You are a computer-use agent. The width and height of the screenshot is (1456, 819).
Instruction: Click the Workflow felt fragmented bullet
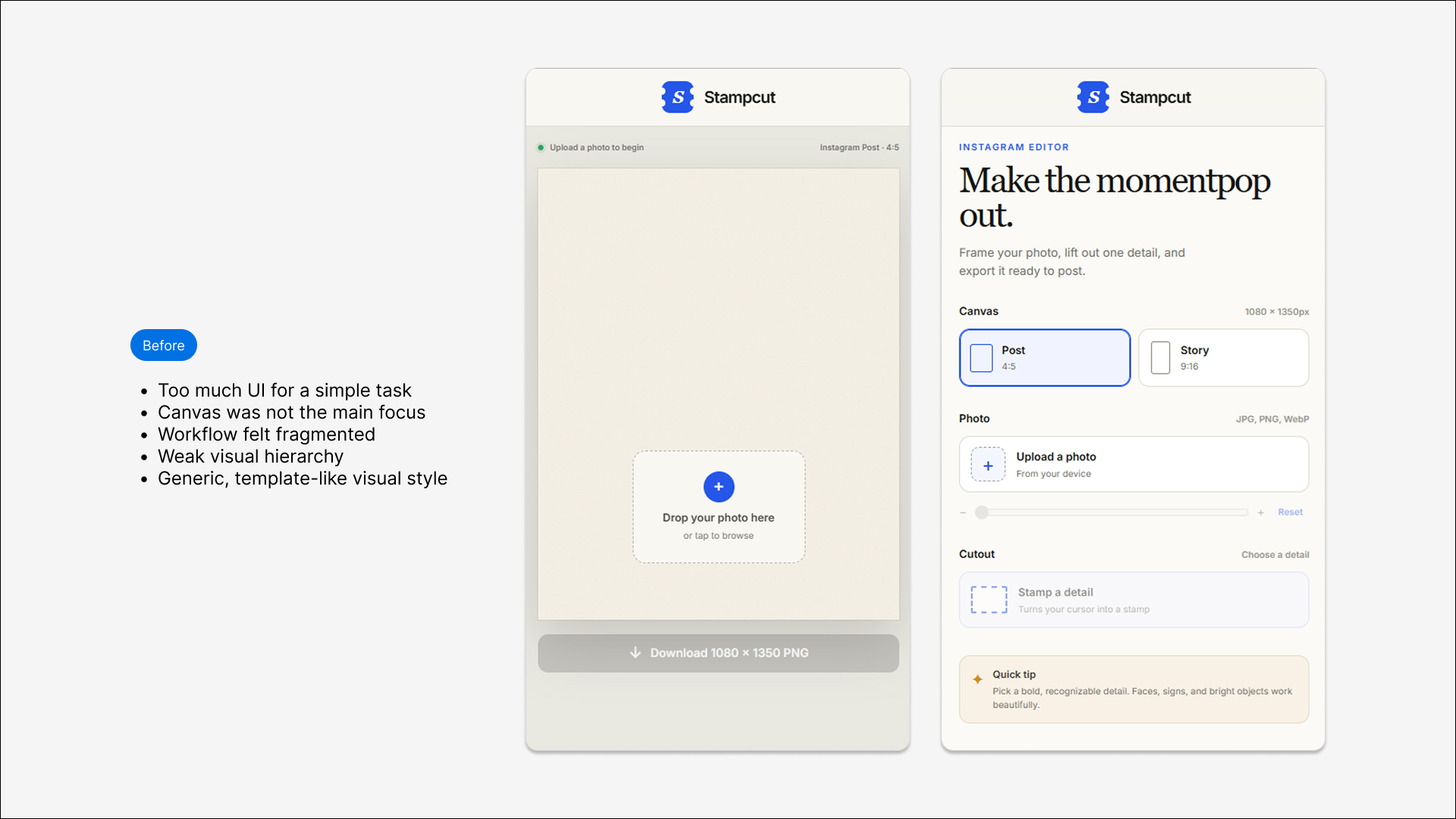tap(266, 435)
